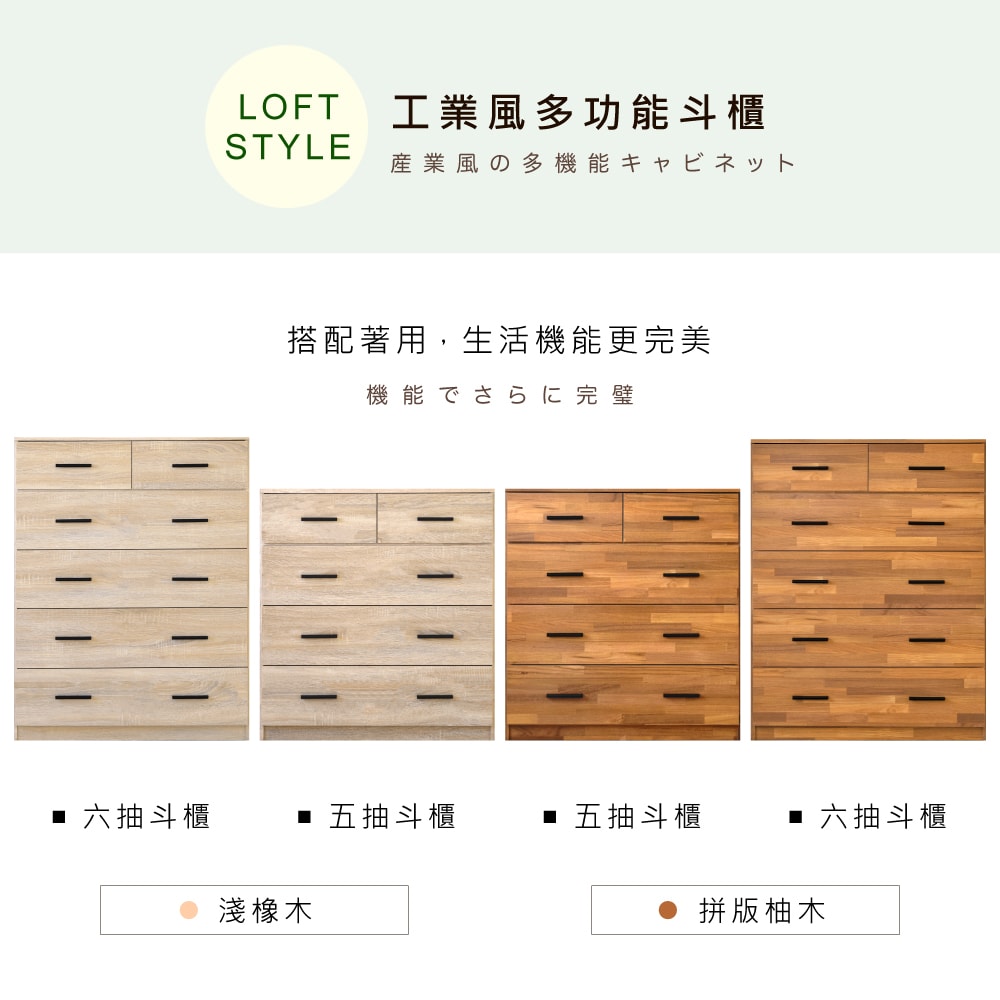Image resolution: width=1000 pixels, height=1000 pixels.
Task: Click the teak five-drawer chest image
Action: (x=622, y=615)
